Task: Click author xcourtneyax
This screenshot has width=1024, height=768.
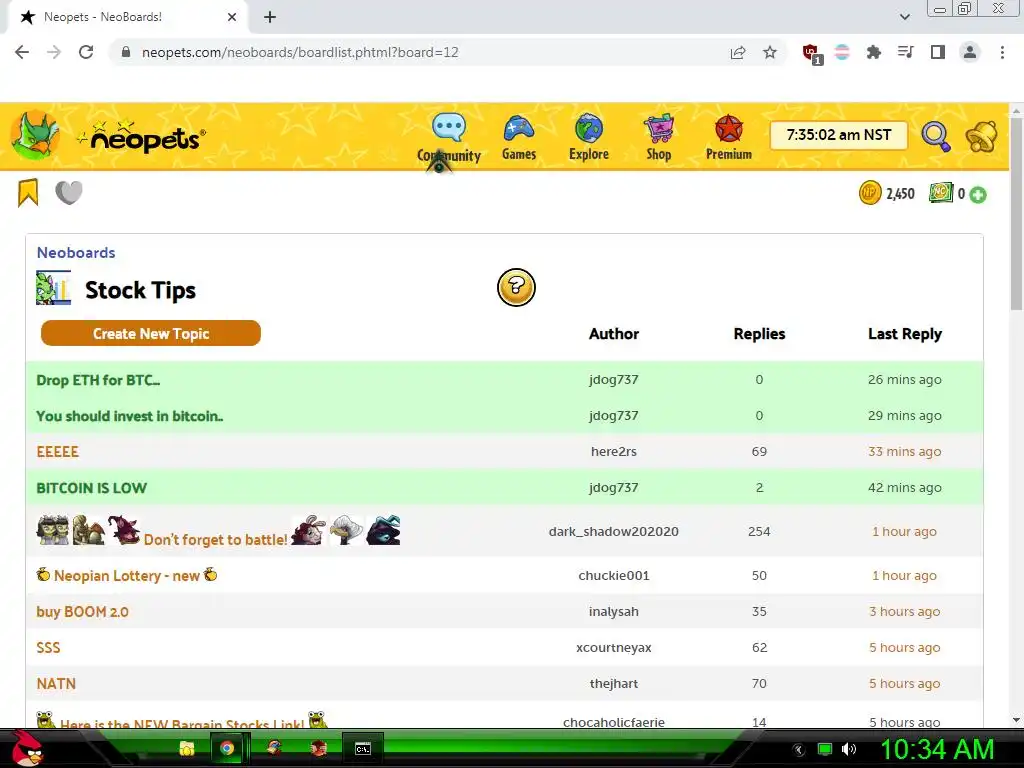Action: click(x=614, y=648)
